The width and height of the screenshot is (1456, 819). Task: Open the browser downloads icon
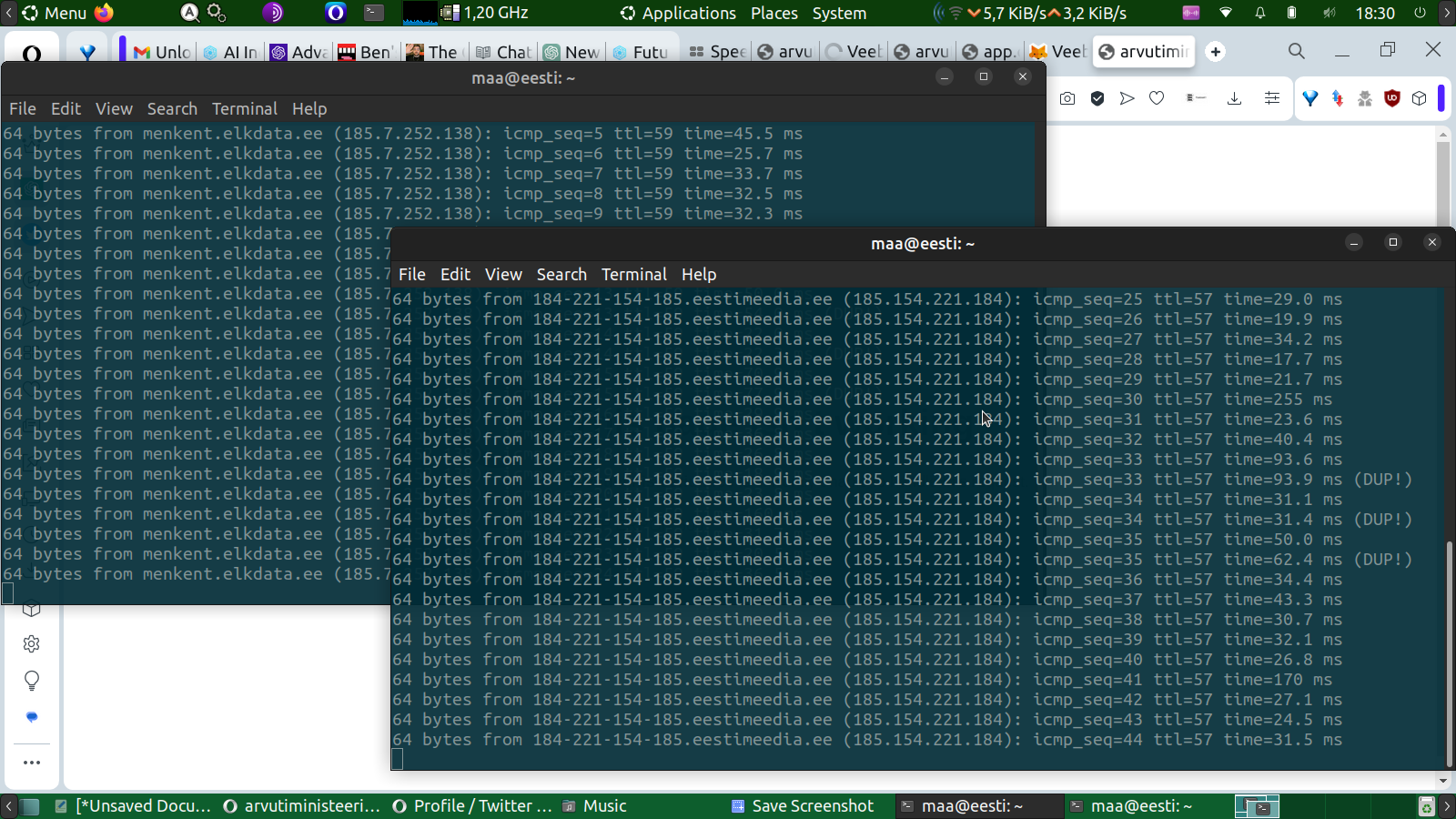tap(1234, 98)
